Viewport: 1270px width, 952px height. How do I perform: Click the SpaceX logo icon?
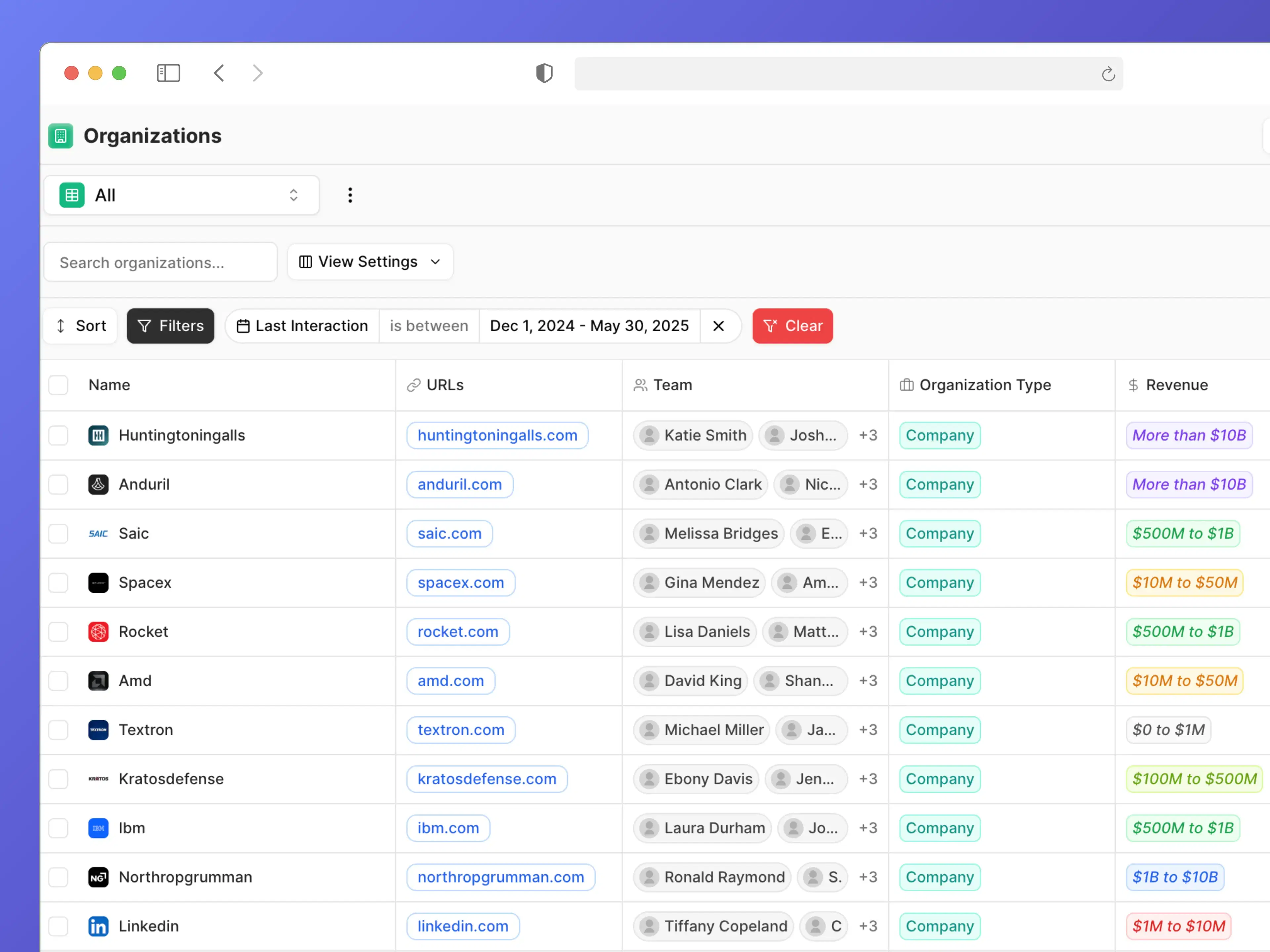(x=98, y=582)
